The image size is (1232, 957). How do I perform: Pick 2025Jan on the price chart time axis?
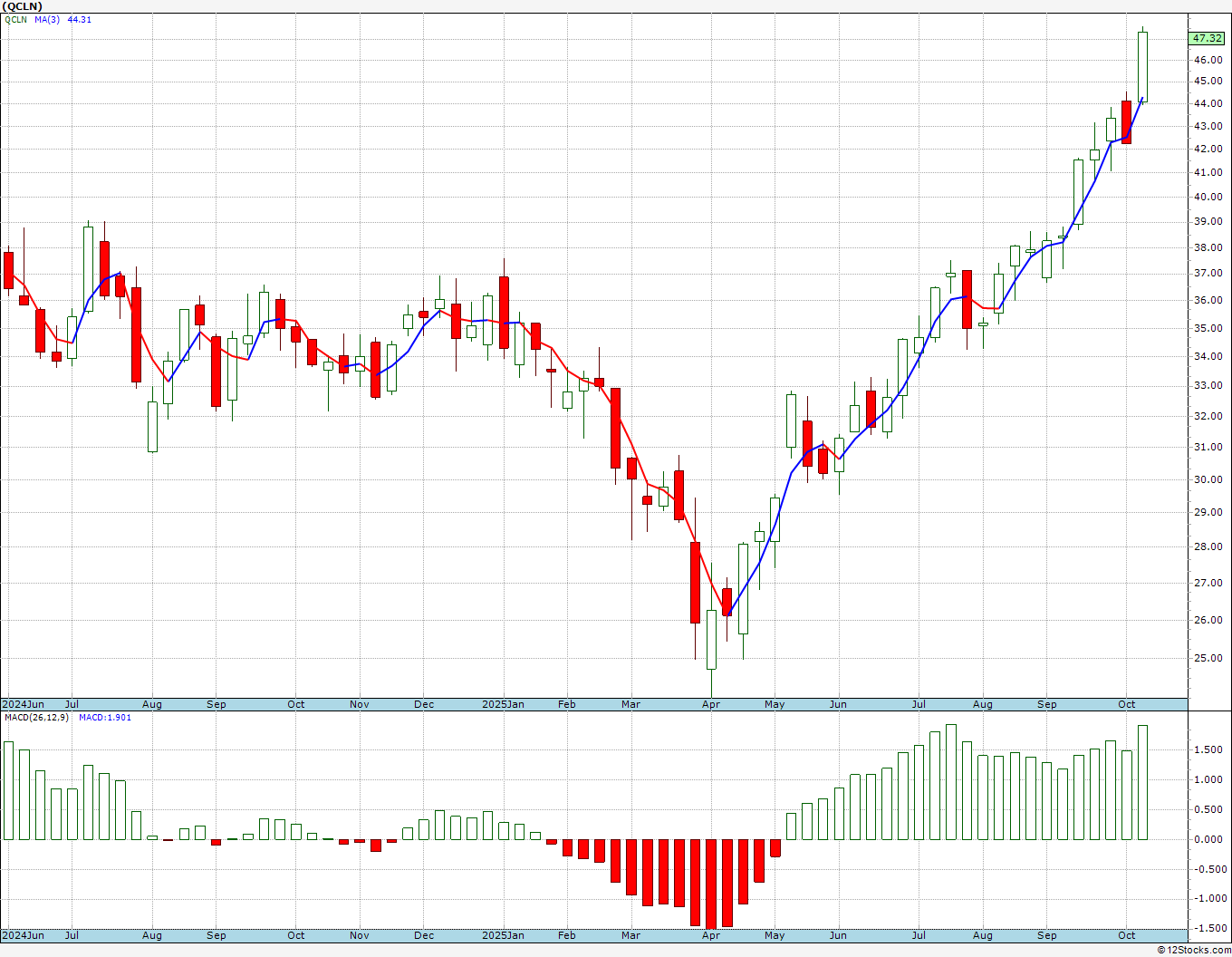pos(503,704)
